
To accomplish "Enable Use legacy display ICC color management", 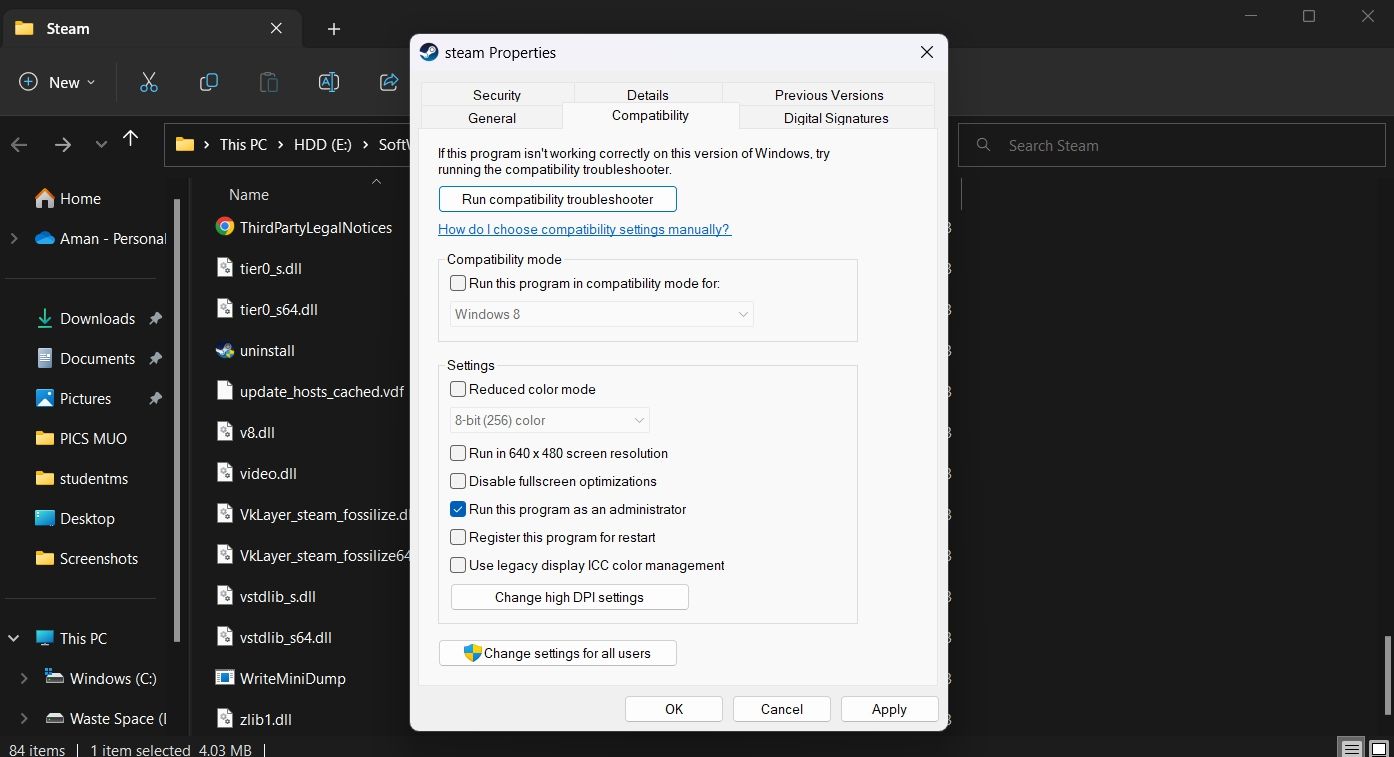I will pyautogui.click(x=458, y=565).
